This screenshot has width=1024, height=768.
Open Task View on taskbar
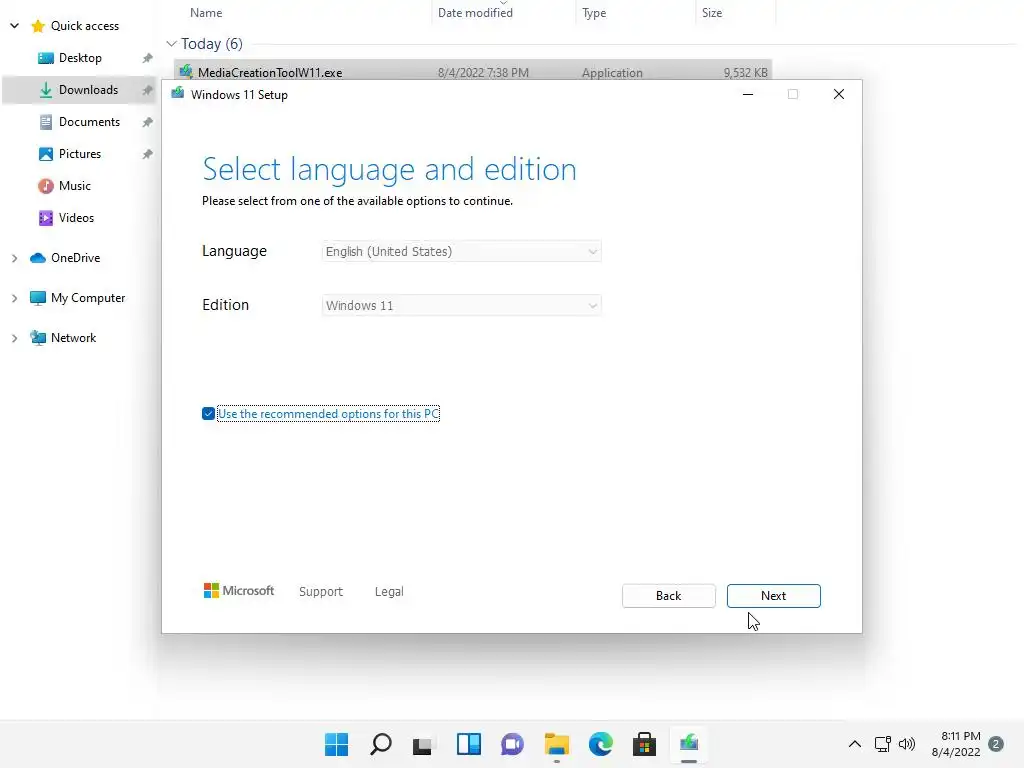423,744
